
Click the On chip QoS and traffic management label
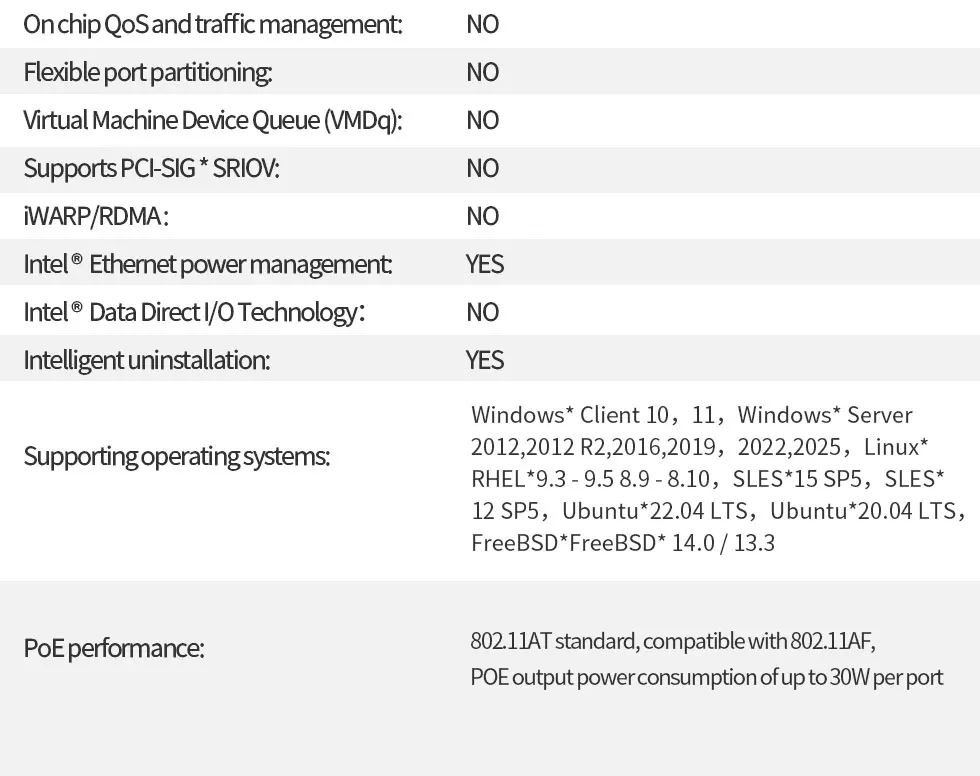tap(213, 24)
